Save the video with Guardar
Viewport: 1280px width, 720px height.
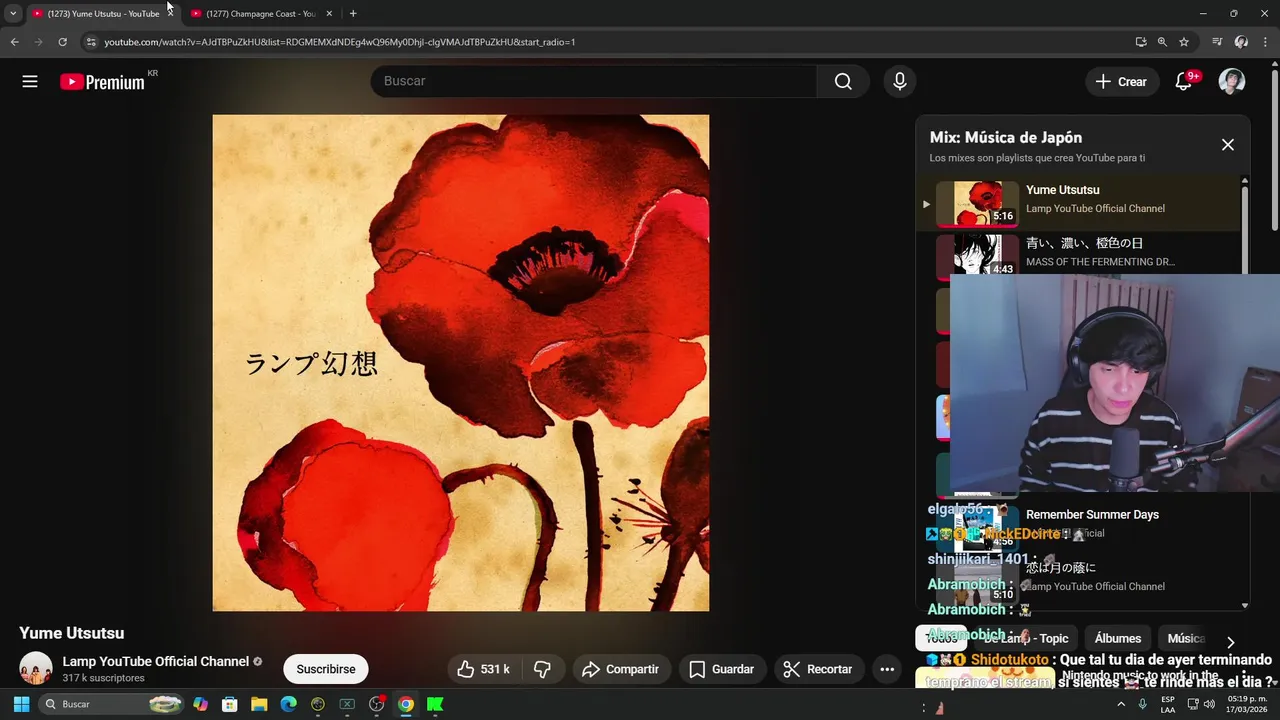pos(722,669)
